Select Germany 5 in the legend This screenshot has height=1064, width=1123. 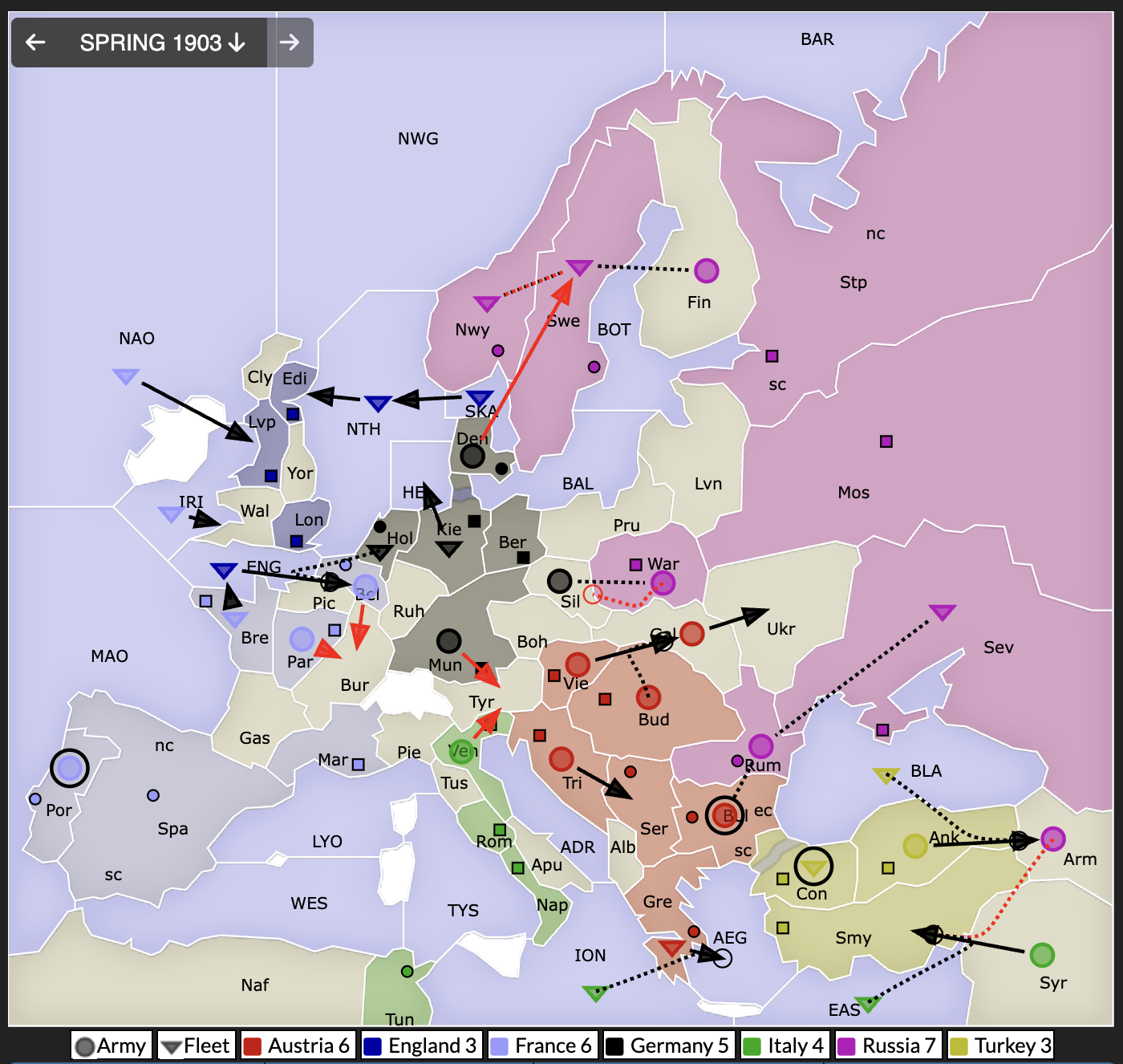pyautogui.click(x=669, y=1046)
